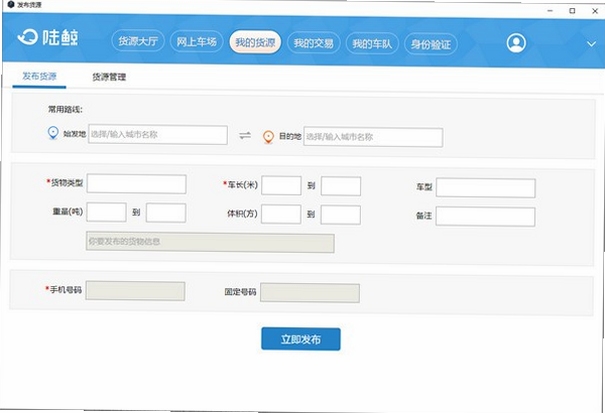605x413 pixels.
Task: Maximize the 发布货源 window
Action: click(572, 11)
